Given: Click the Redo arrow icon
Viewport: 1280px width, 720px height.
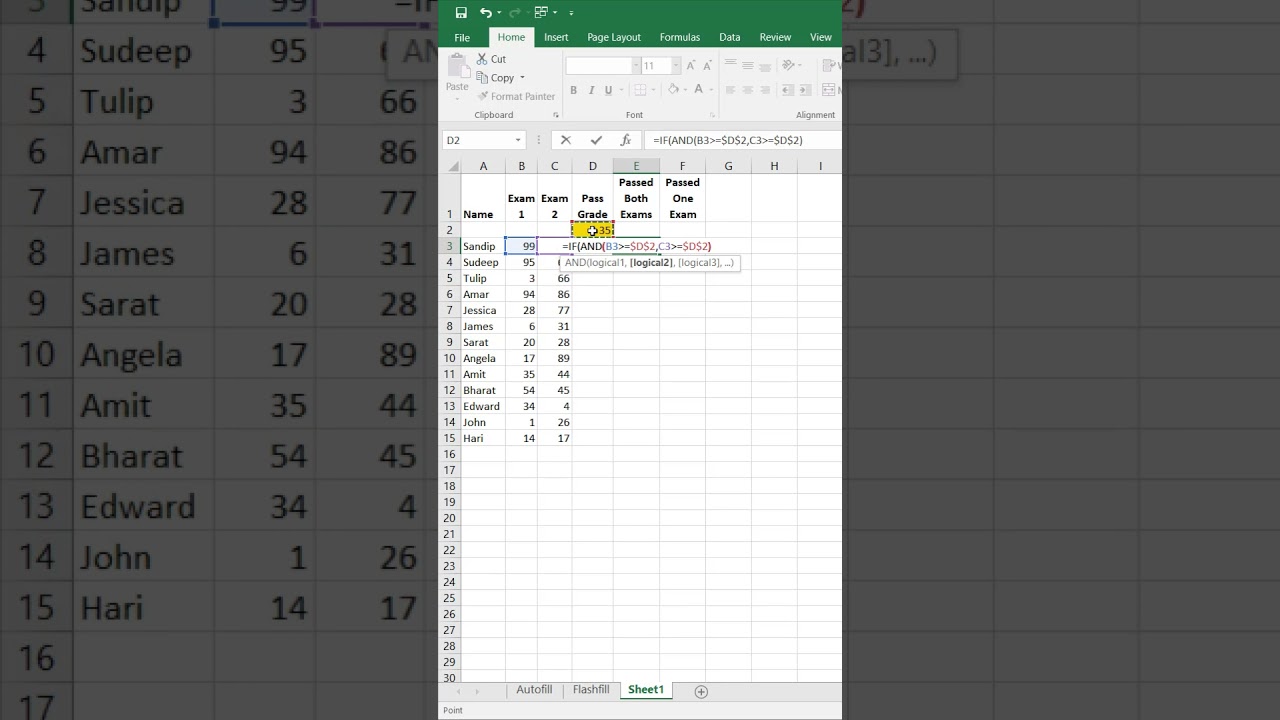Looking at the screenshot, I should [514, 13].
